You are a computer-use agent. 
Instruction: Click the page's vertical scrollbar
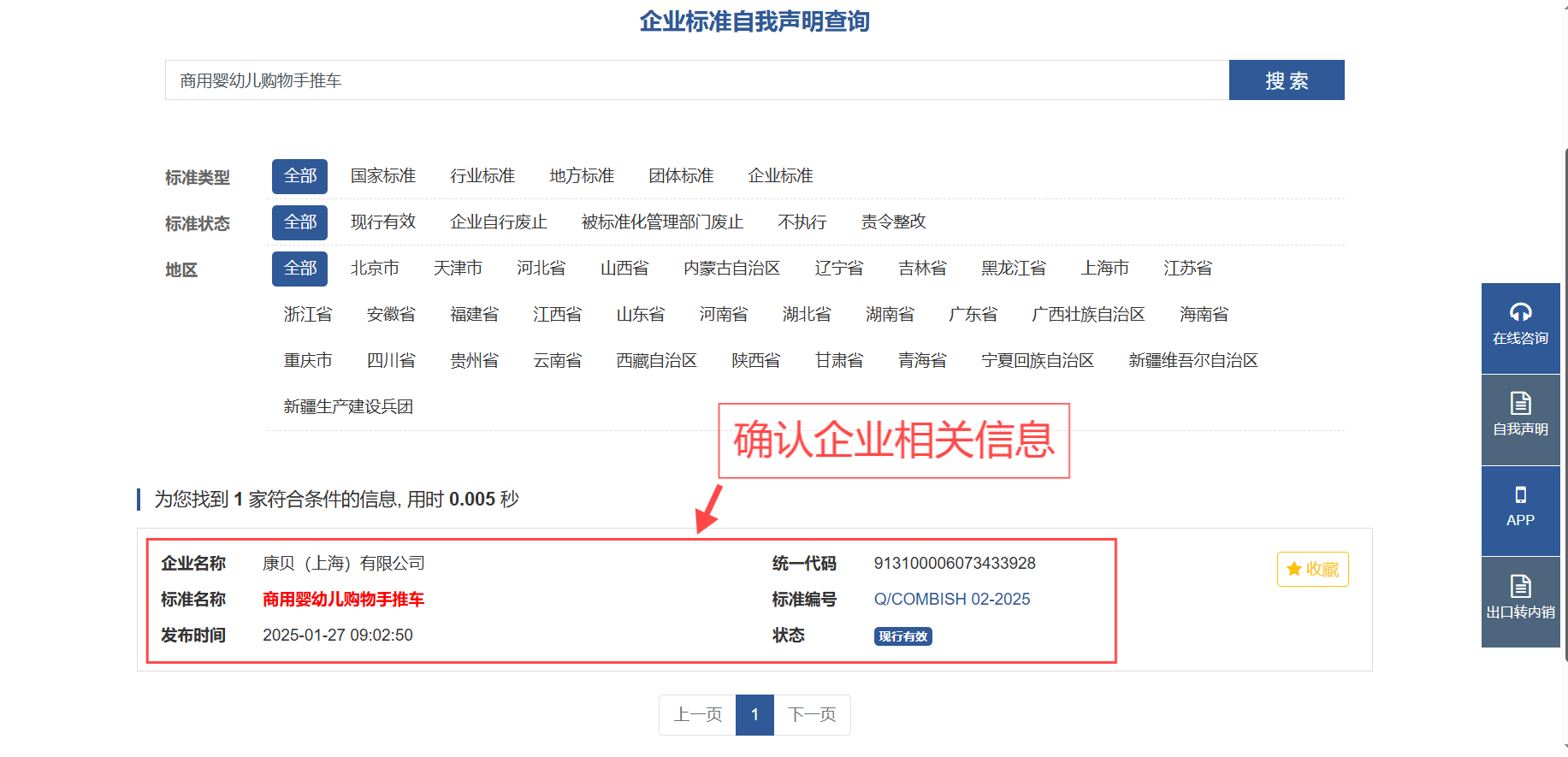[1565, 402]
